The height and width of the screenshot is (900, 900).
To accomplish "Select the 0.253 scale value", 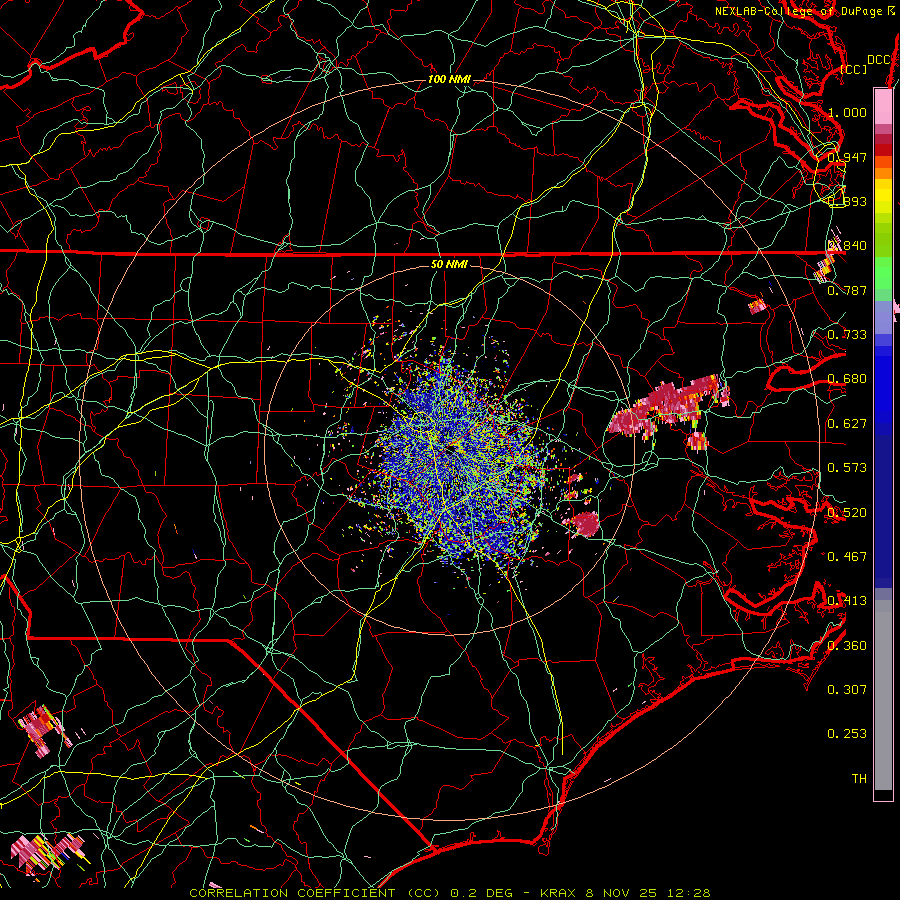I will pos(847,734).
